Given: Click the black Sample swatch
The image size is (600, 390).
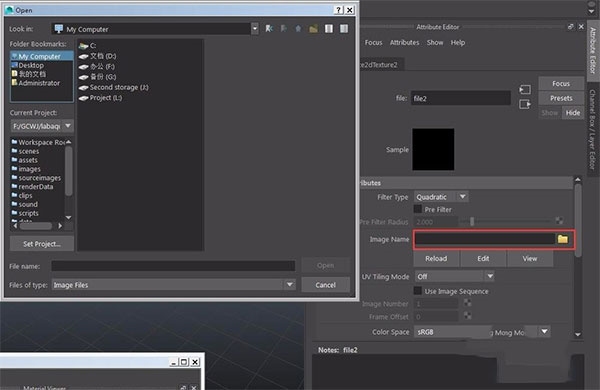Looking at the screenshot, I should click(433, 149).
